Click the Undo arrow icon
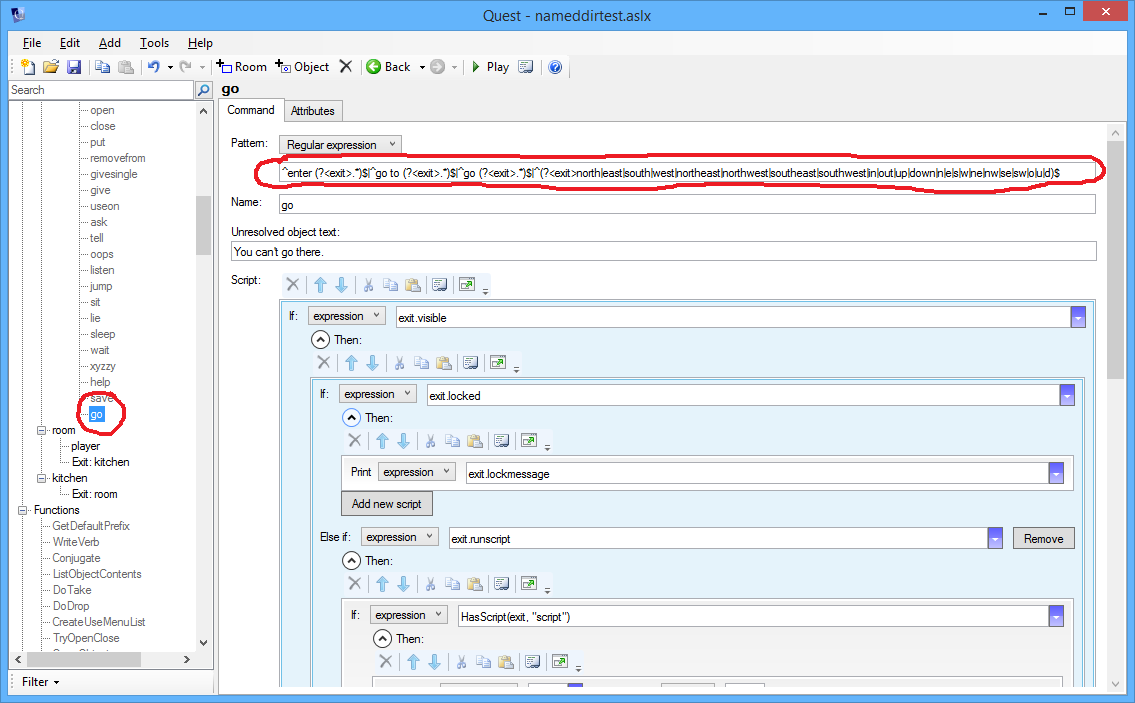The height and width of the screenshot is (703, 1135). [153, 67]
